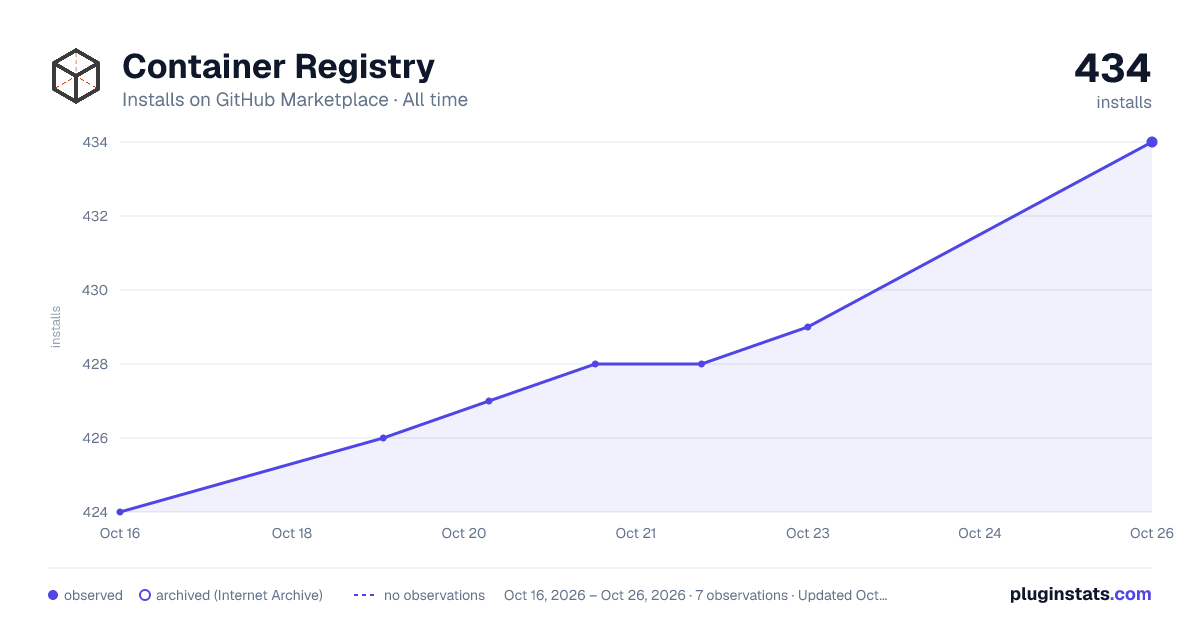Click the 'Oct 16' x-axis label under chart
This screenshot has width=1200, height=630.
120,533
